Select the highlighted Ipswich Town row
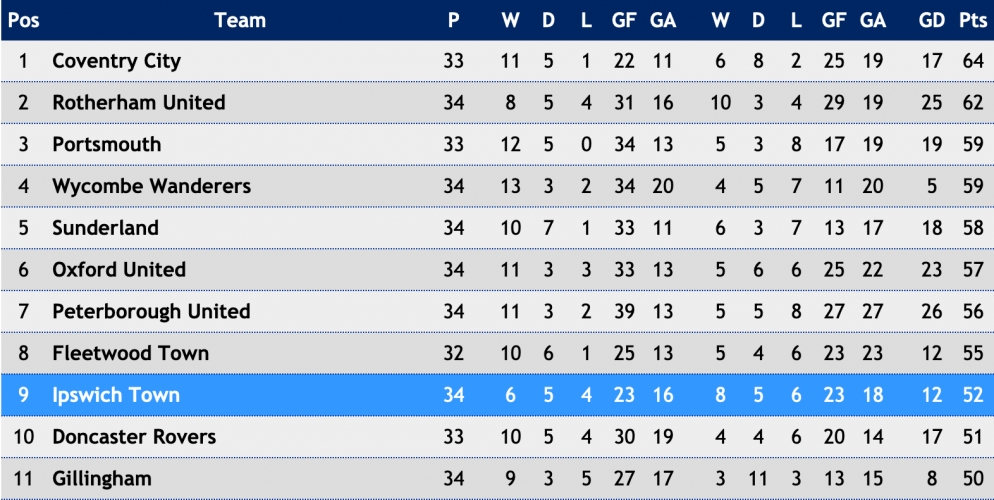The image size is (994, 500). pos(497,395)
